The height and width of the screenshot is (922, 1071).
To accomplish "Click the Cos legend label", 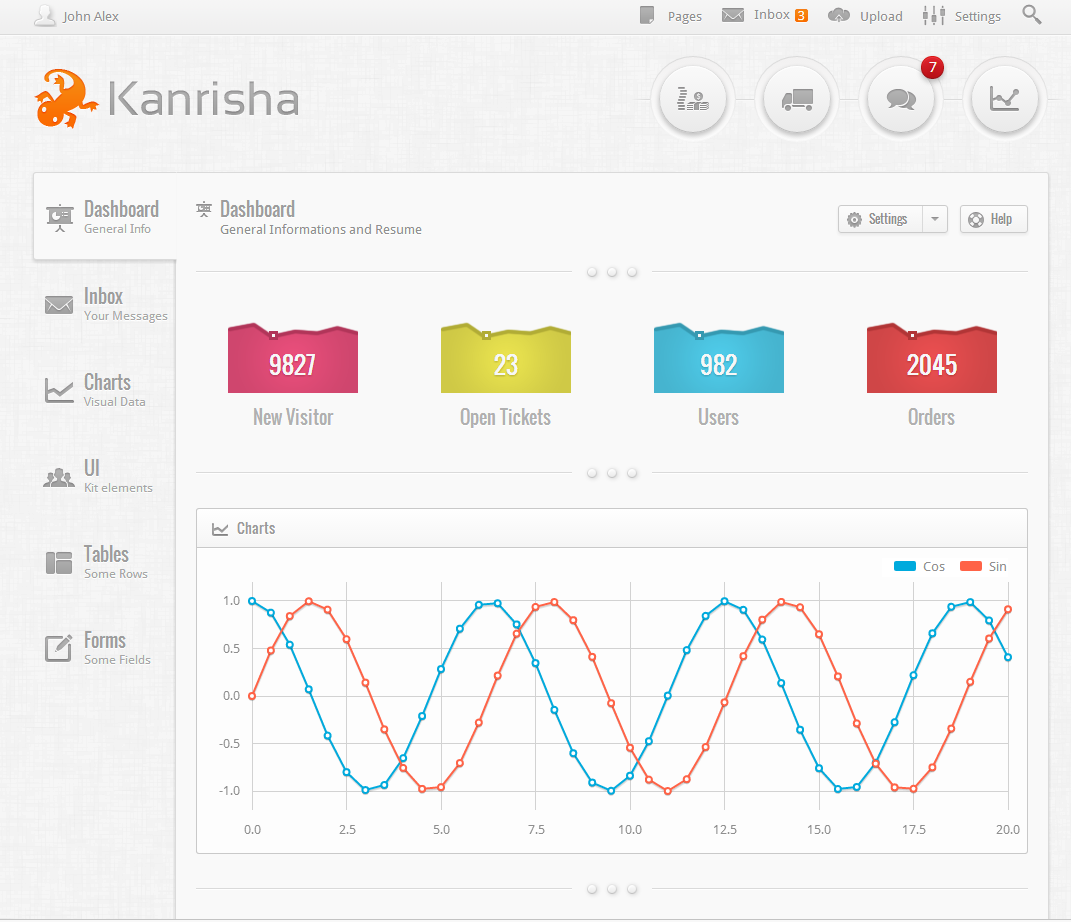I will [934, 567].
